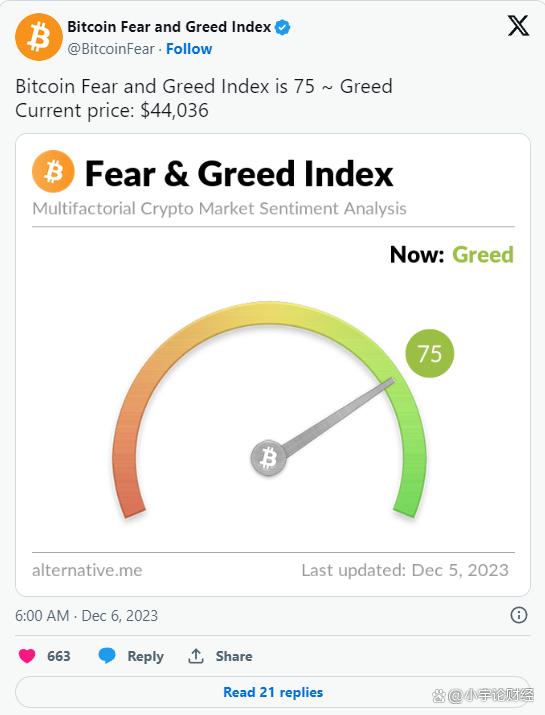Click the green 75 value badge

click(430, 353)
